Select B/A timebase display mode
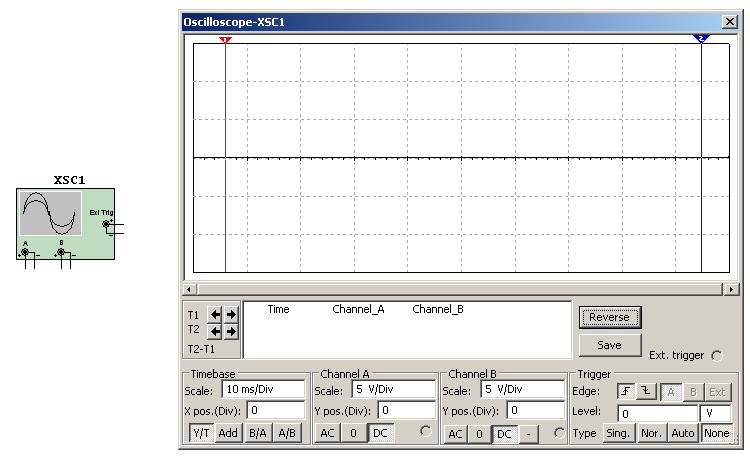This screenshot has width=750, height=457. click(258, 433)
